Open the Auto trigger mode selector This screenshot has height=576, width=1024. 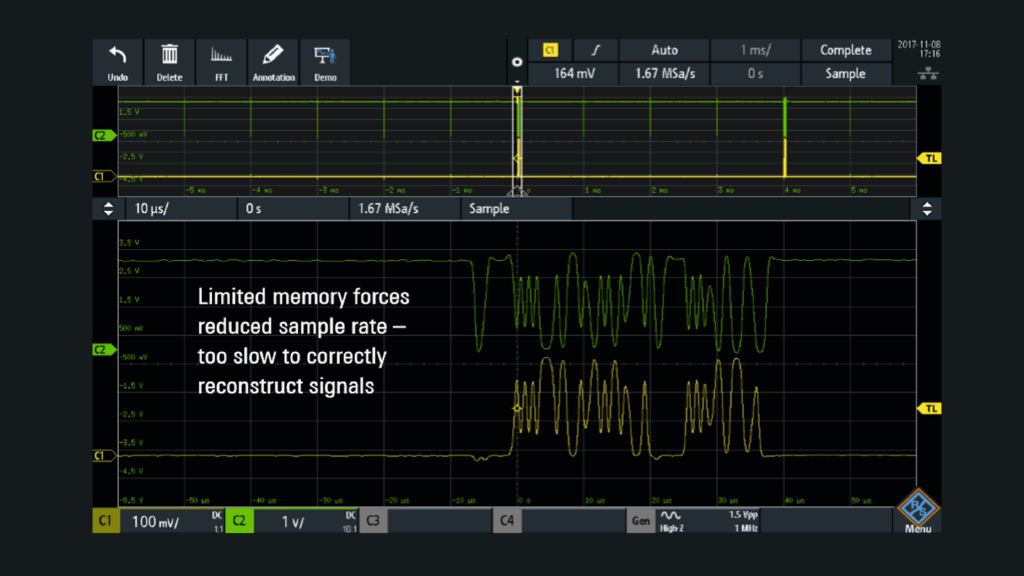coord(664,50)
